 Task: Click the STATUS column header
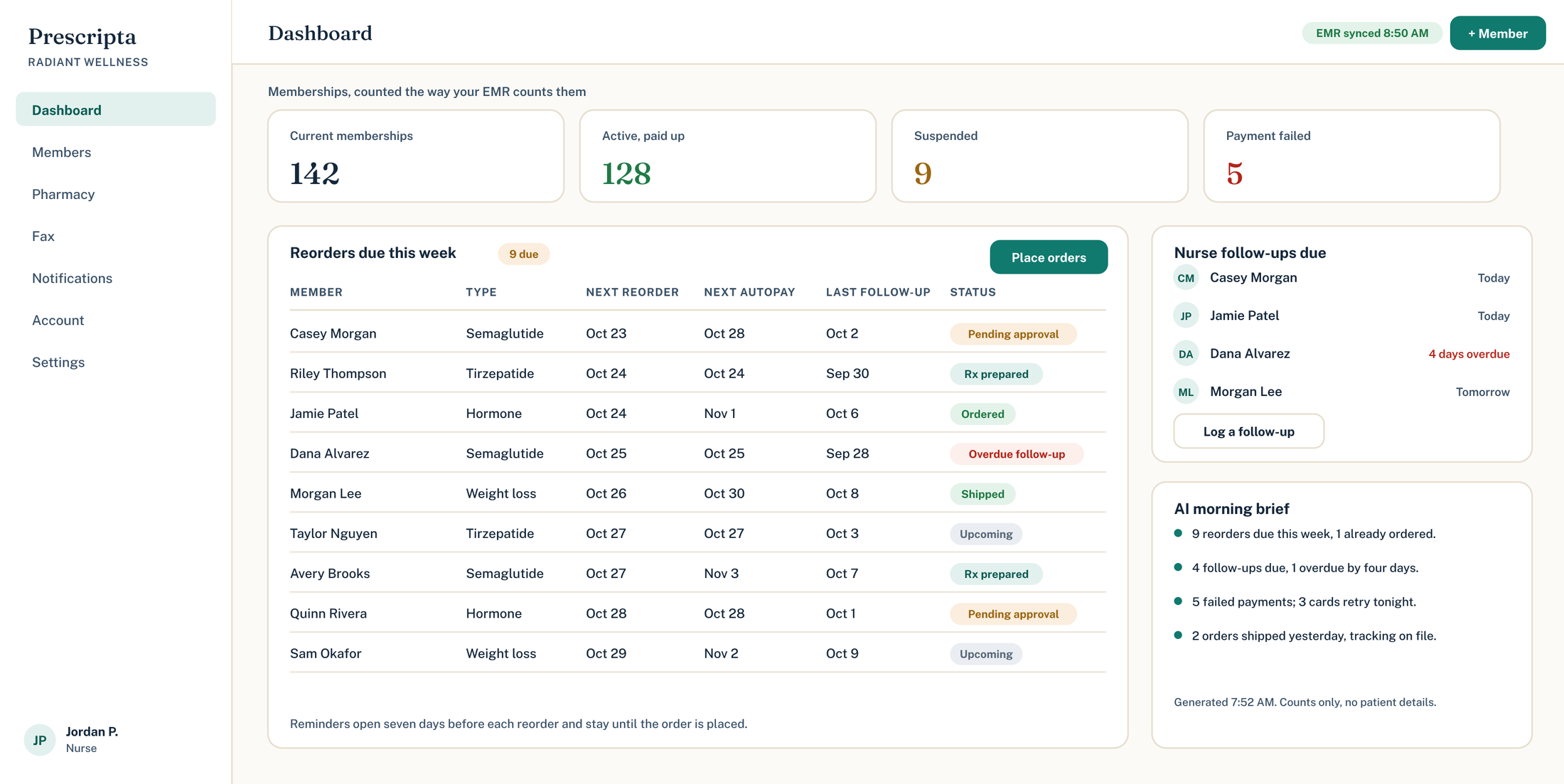973,292
